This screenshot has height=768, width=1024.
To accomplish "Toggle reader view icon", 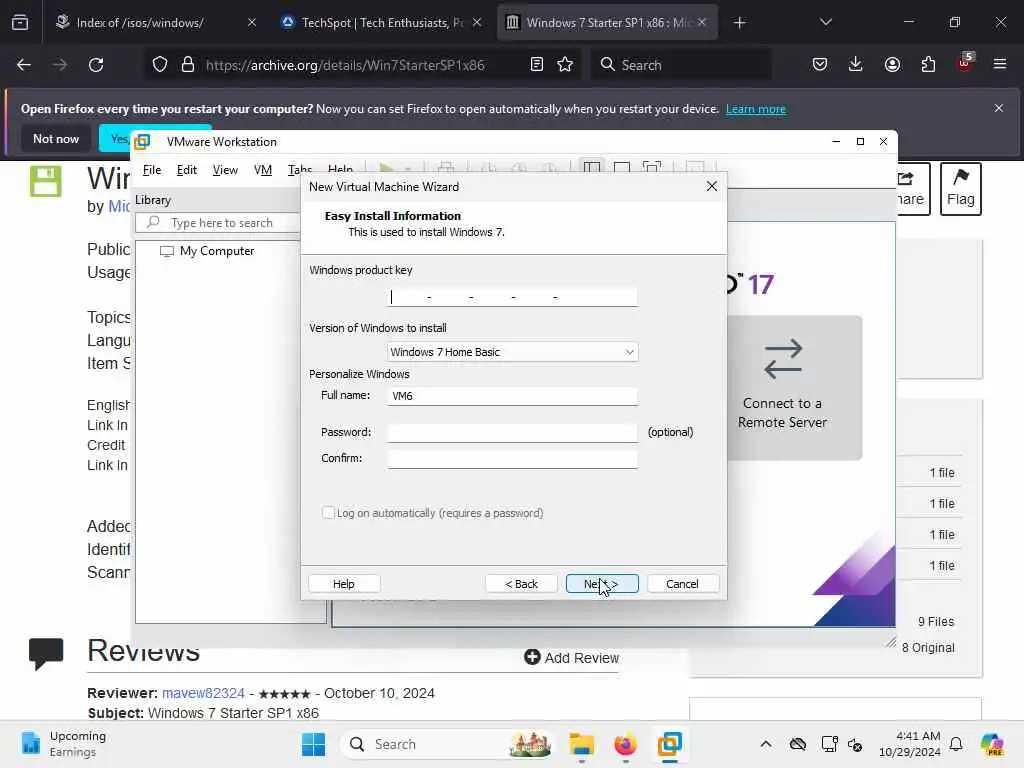I will [537, 65].
